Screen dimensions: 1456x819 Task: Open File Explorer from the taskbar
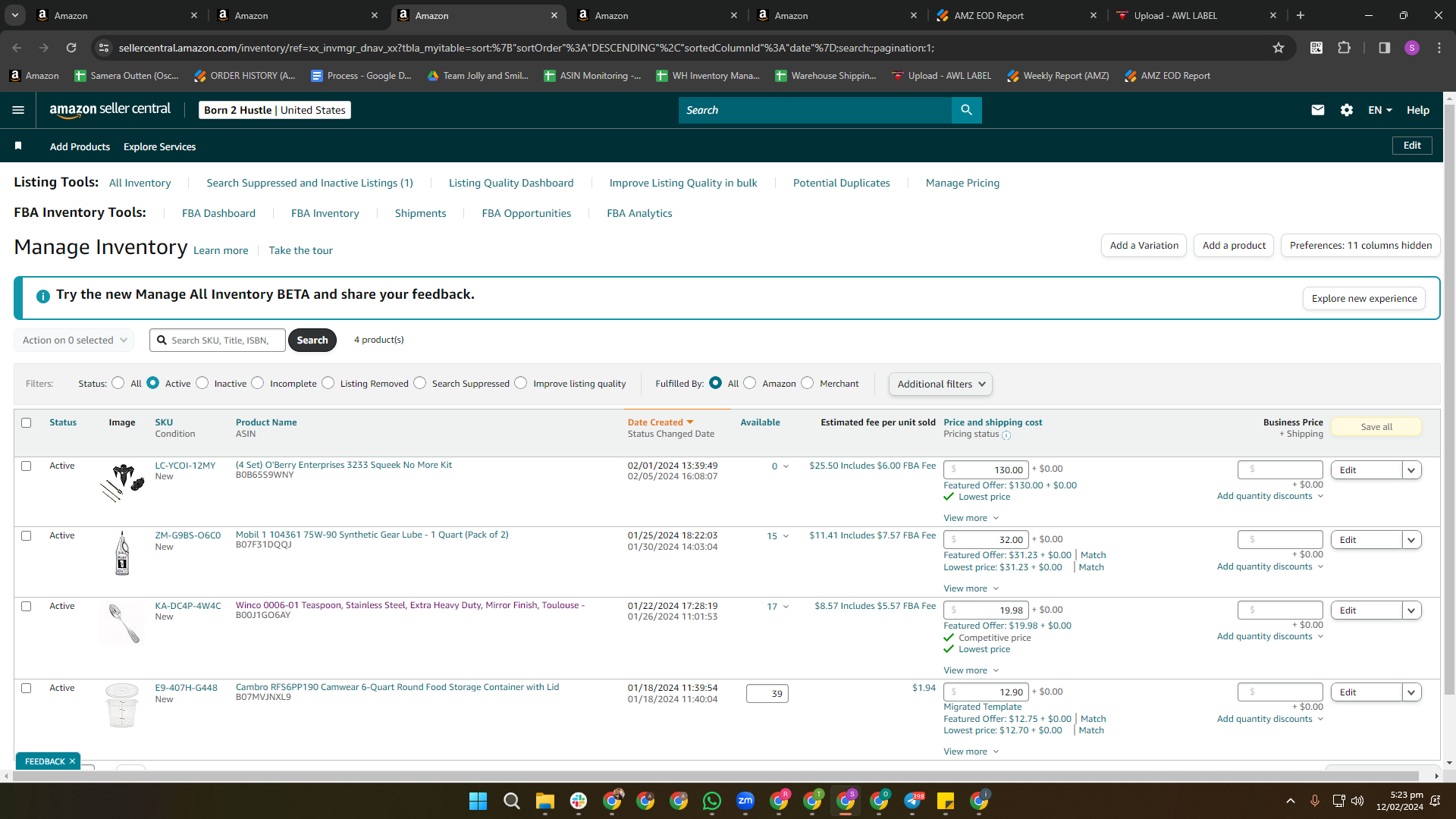tap(545, 801)
